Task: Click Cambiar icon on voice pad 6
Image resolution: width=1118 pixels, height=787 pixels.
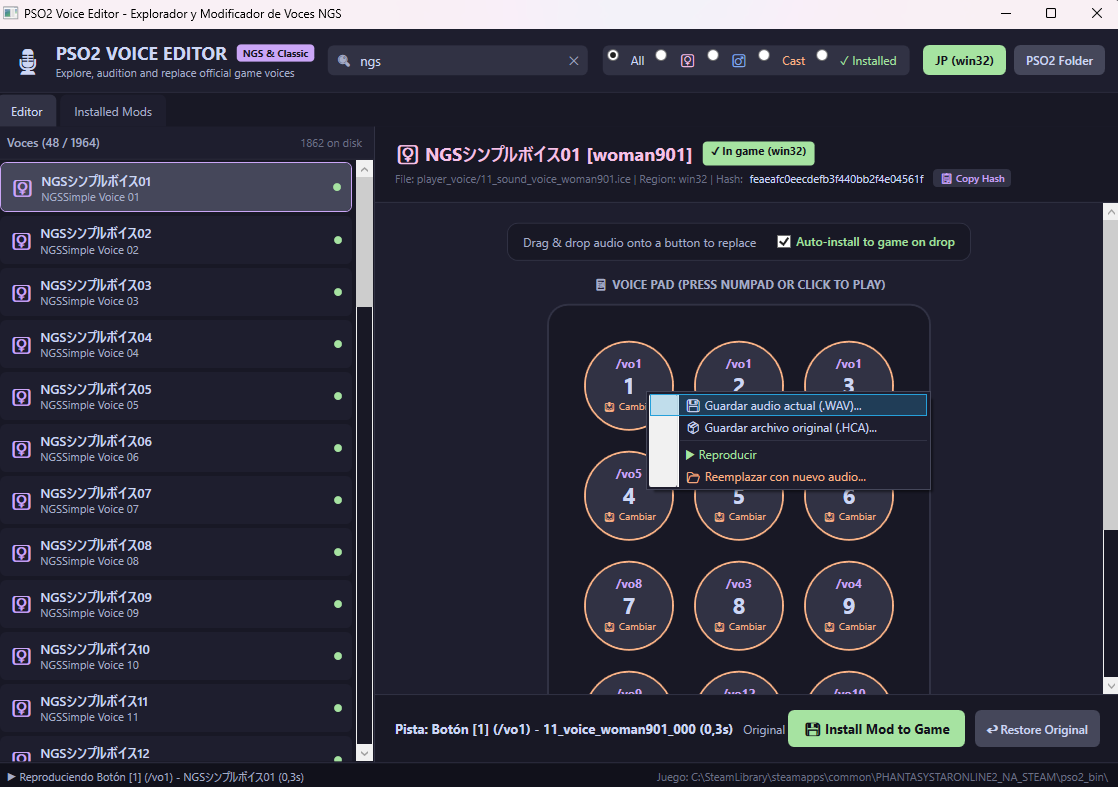Action: click(829, 517)
